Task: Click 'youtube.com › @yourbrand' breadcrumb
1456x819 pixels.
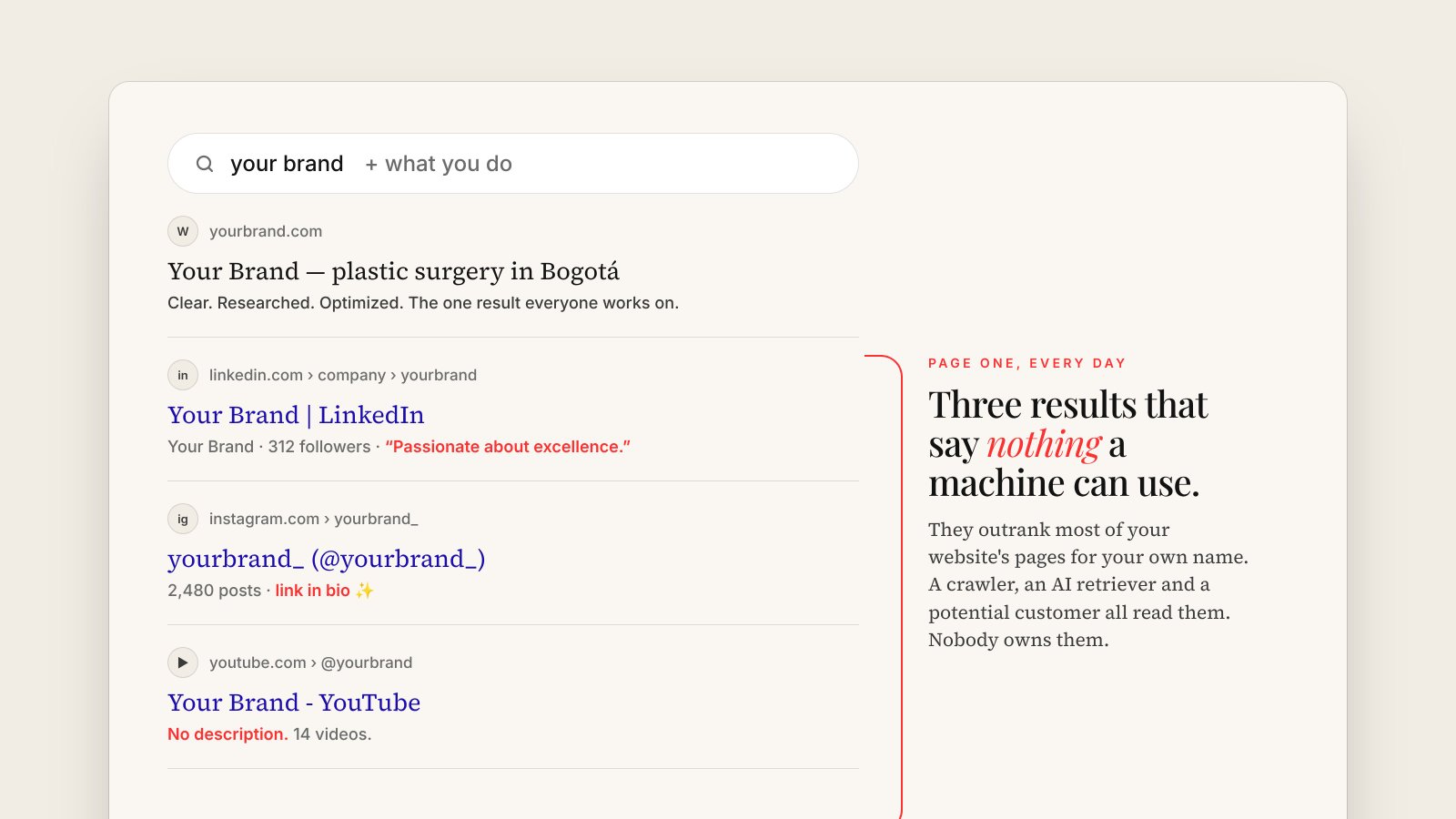Action: 310,662
